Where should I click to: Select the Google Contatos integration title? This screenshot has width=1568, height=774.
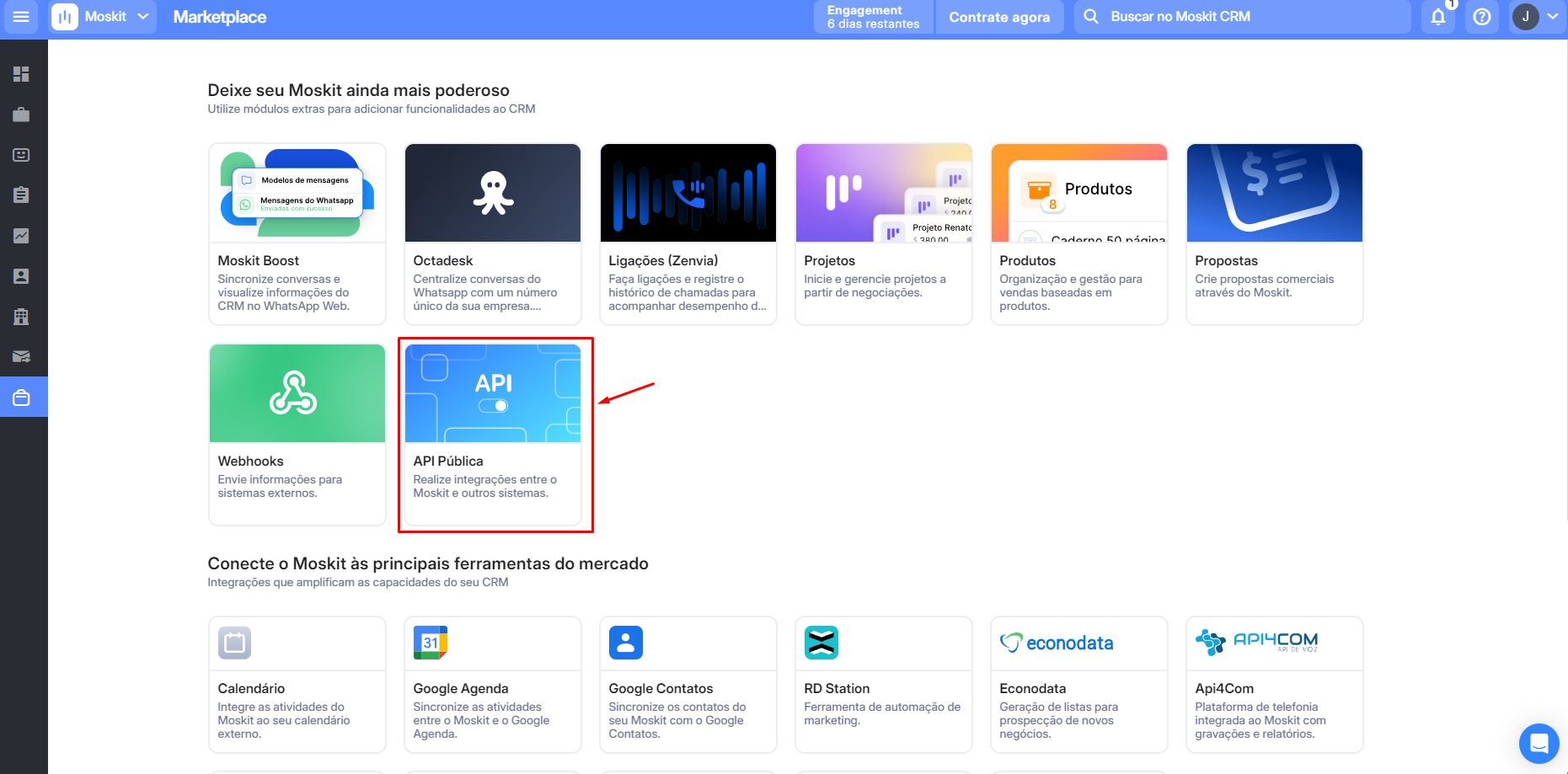661,689
